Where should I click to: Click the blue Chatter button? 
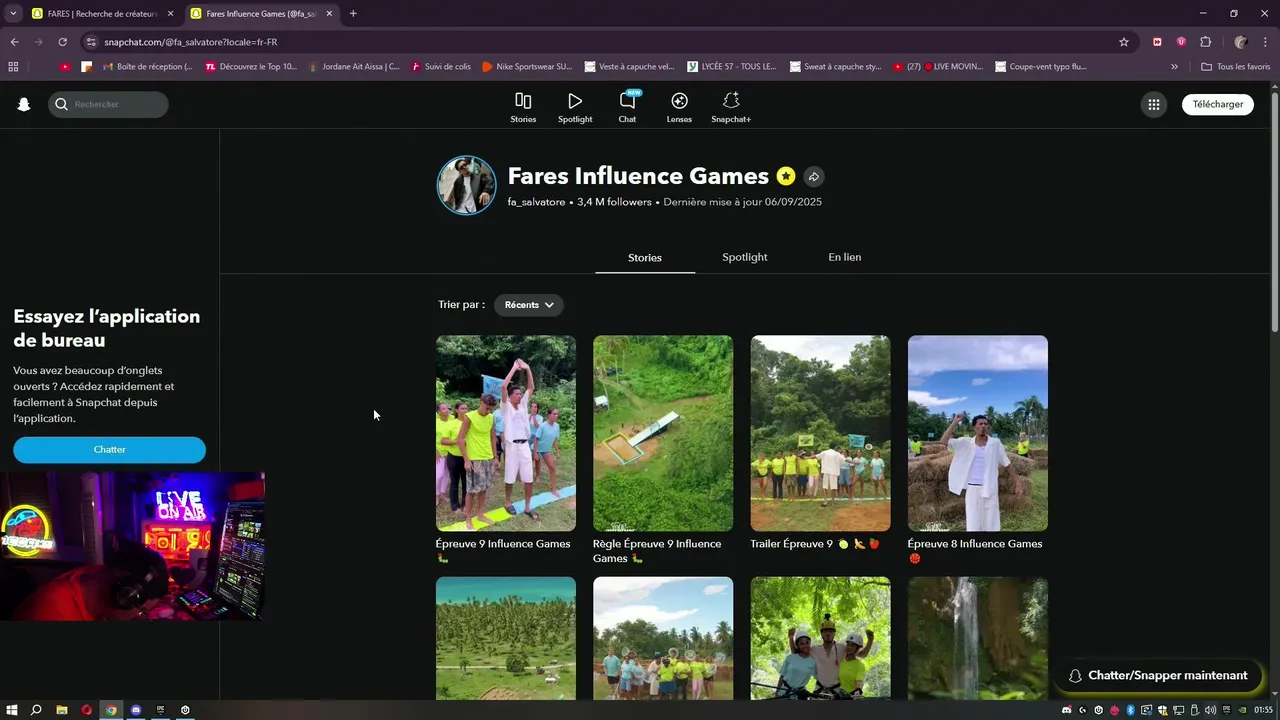click(109, 450)
